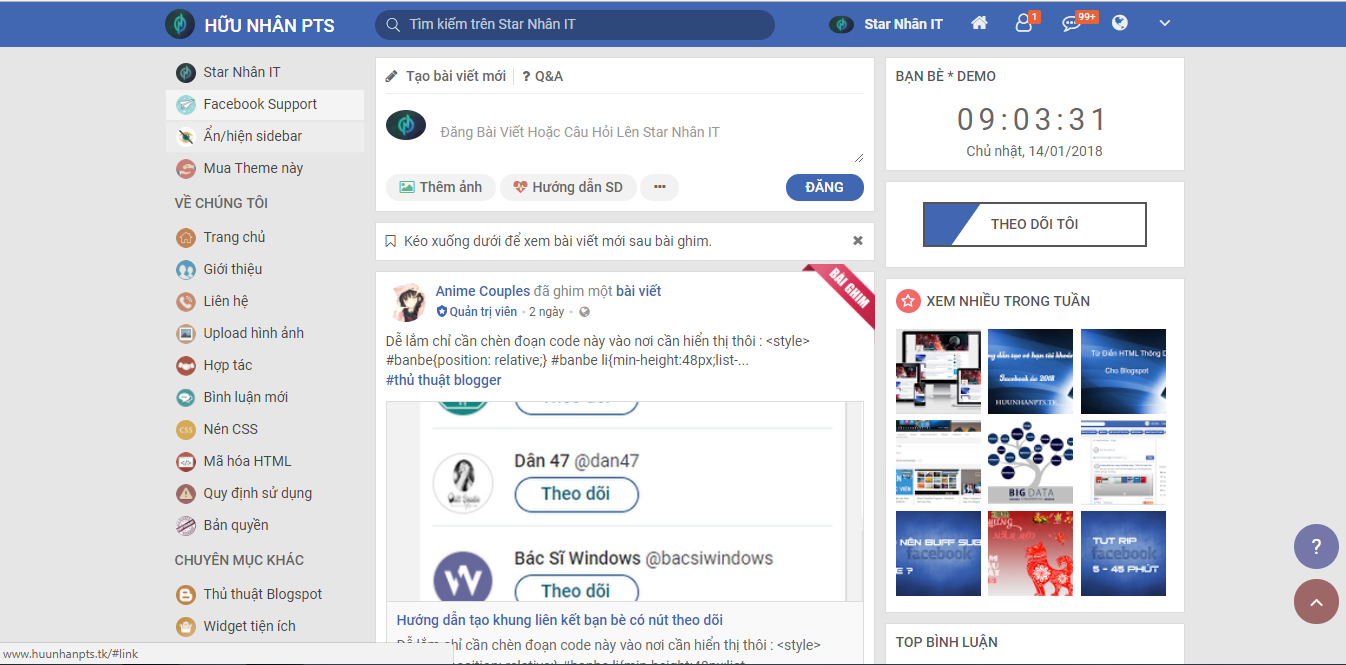This screenshot has width=1346, height=665.
Task: Open the TUT RIP facebook thumbnail
Action: click(1123, 554)
